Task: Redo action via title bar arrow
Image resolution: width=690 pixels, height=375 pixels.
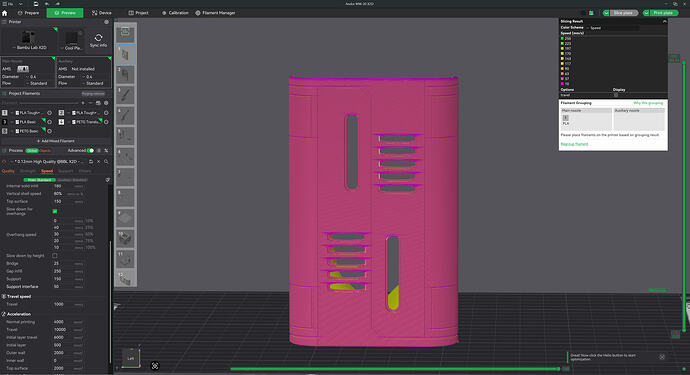Action: [58, 4]
